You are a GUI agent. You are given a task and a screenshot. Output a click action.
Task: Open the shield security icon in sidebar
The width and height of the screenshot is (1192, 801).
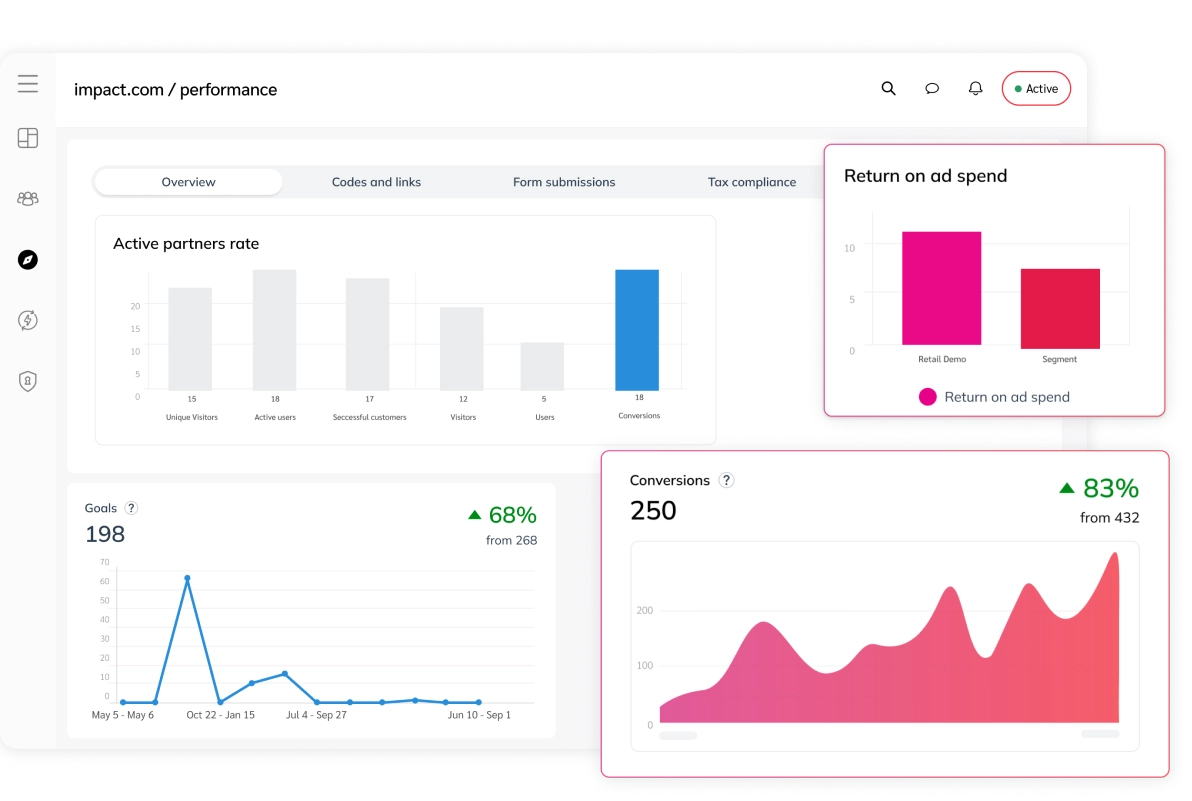tap(28, 381)
